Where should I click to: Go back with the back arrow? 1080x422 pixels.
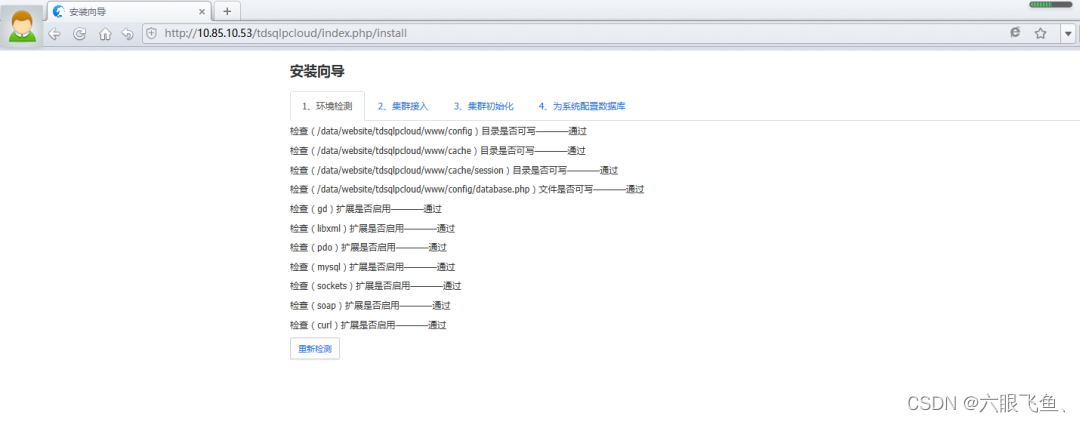[54, 33]
